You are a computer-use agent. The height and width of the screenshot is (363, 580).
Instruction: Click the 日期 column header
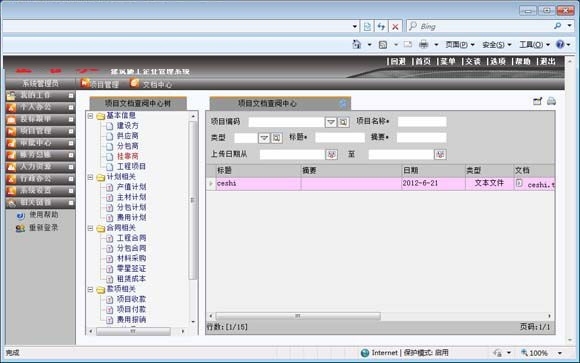click(x=433, y=170)
